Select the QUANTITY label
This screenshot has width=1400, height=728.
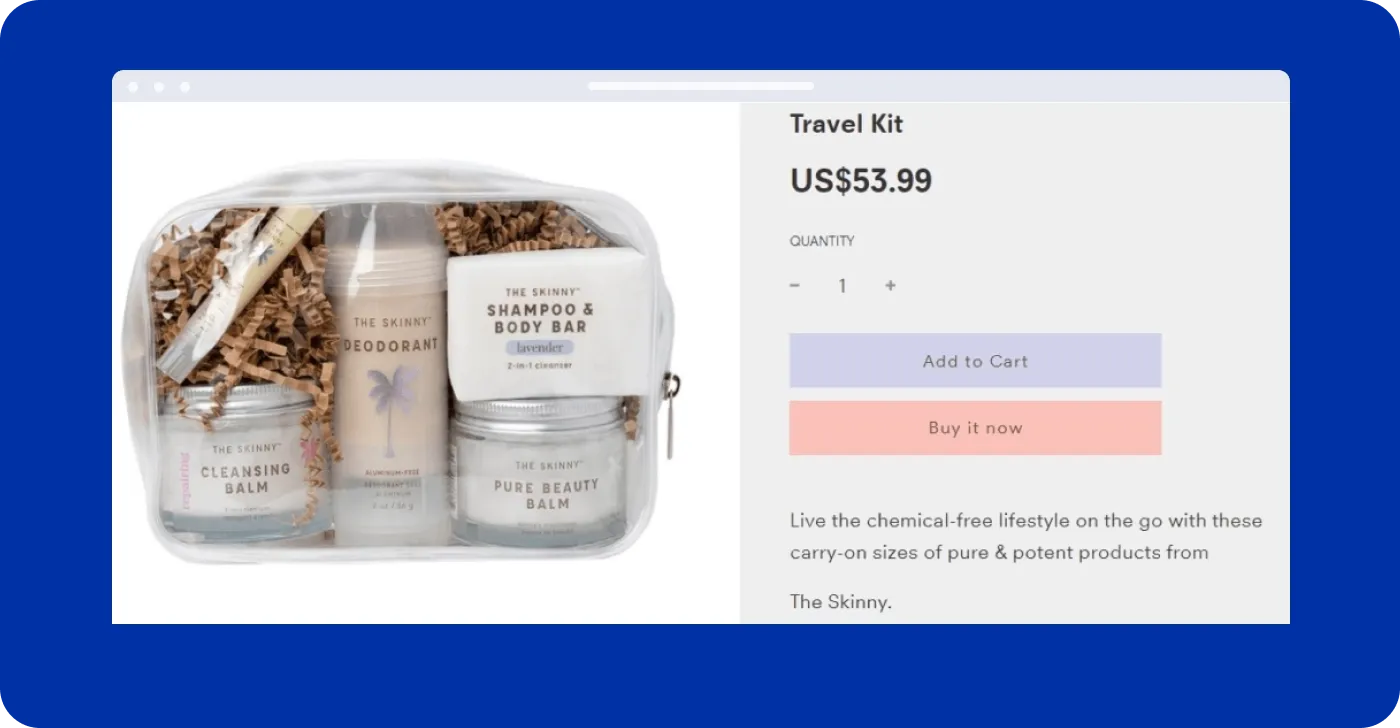click(x=822, y=241)
